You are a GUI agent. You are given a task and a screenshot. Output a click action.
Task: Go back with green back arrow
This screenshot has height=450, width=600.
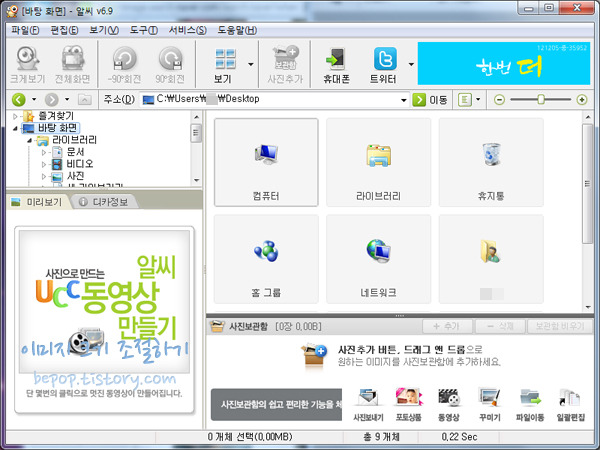18,100
